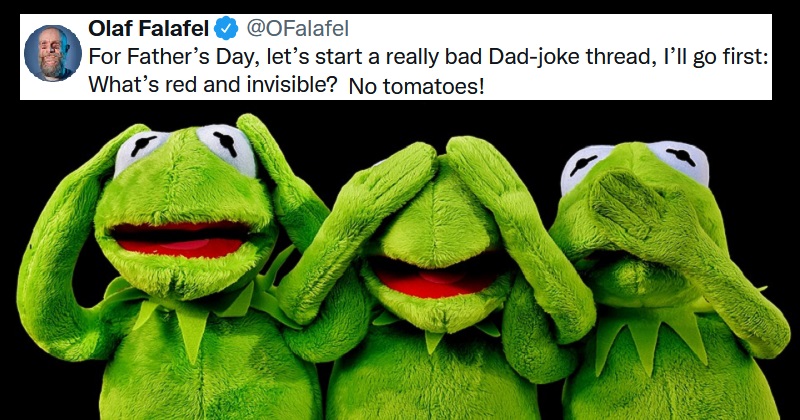The width and height of the screenshot is (800, 420).
Task: Click the blue verified checkmark badge
Action: [x=226, y=28]
